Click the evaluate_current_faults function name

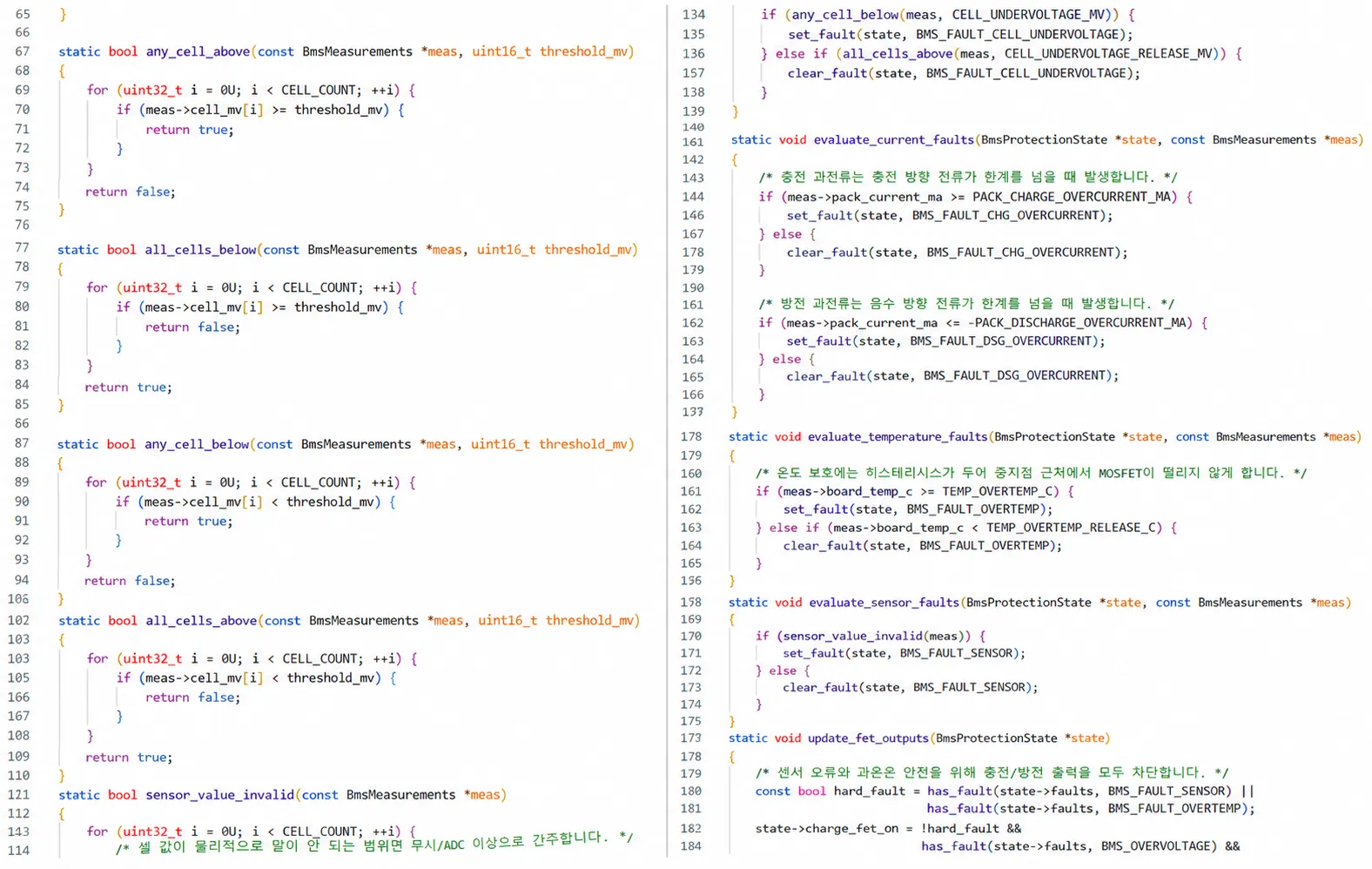[x=893, y=139]
